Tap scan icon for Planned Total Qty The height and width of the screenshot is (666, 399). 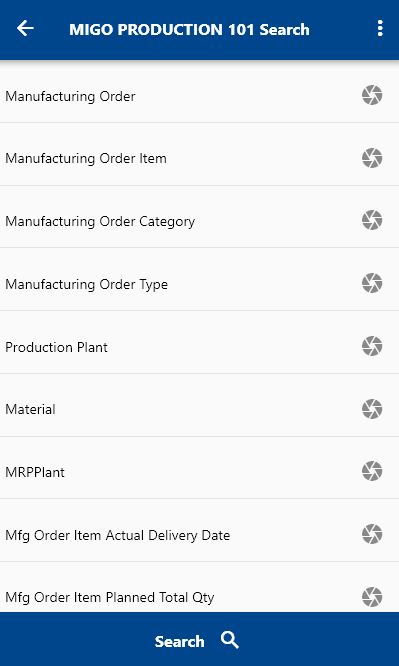[372, 597]
